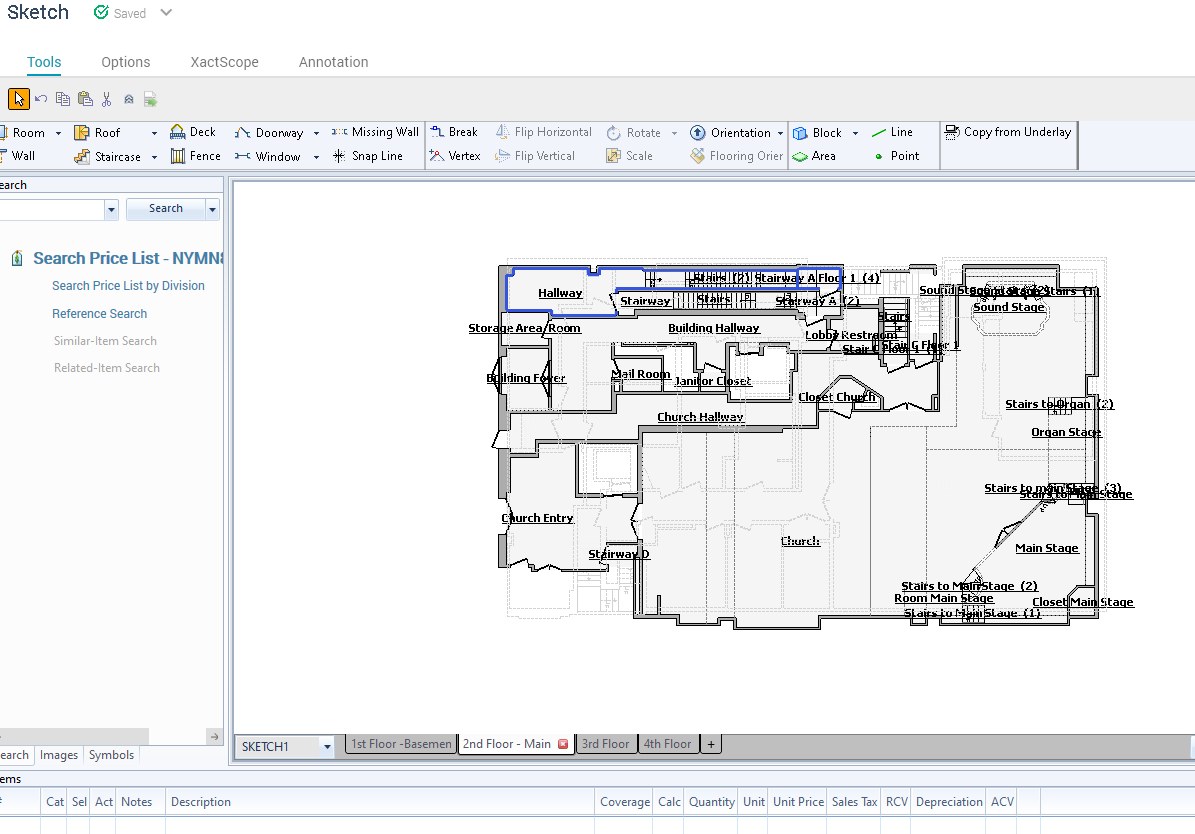Open the XactScope tab
Viewport: 1195px width, 834px height.
(224, 63)
